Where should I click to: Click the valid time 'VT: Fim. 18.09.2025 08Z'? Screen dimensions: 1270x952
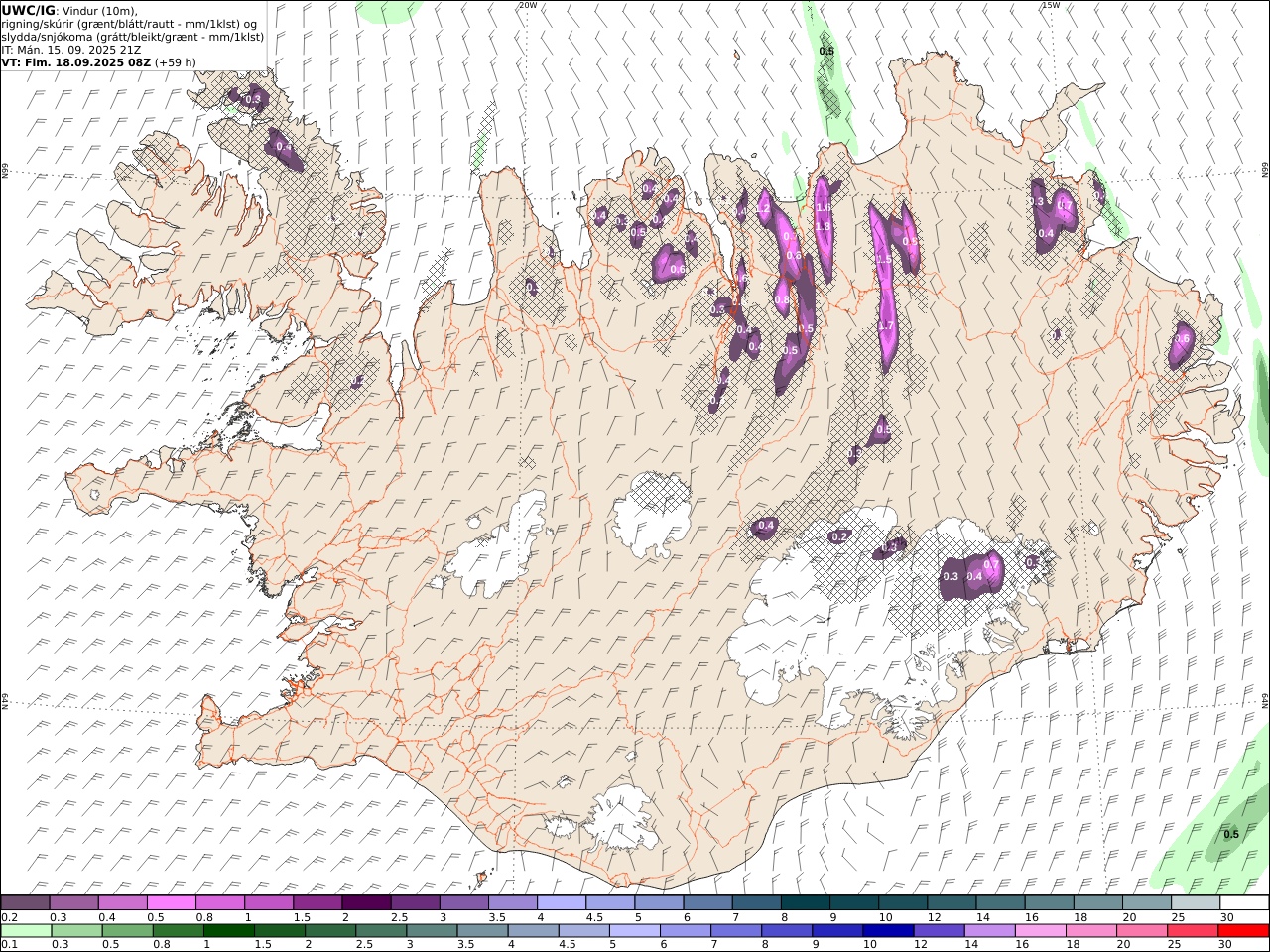pos(75,61)
